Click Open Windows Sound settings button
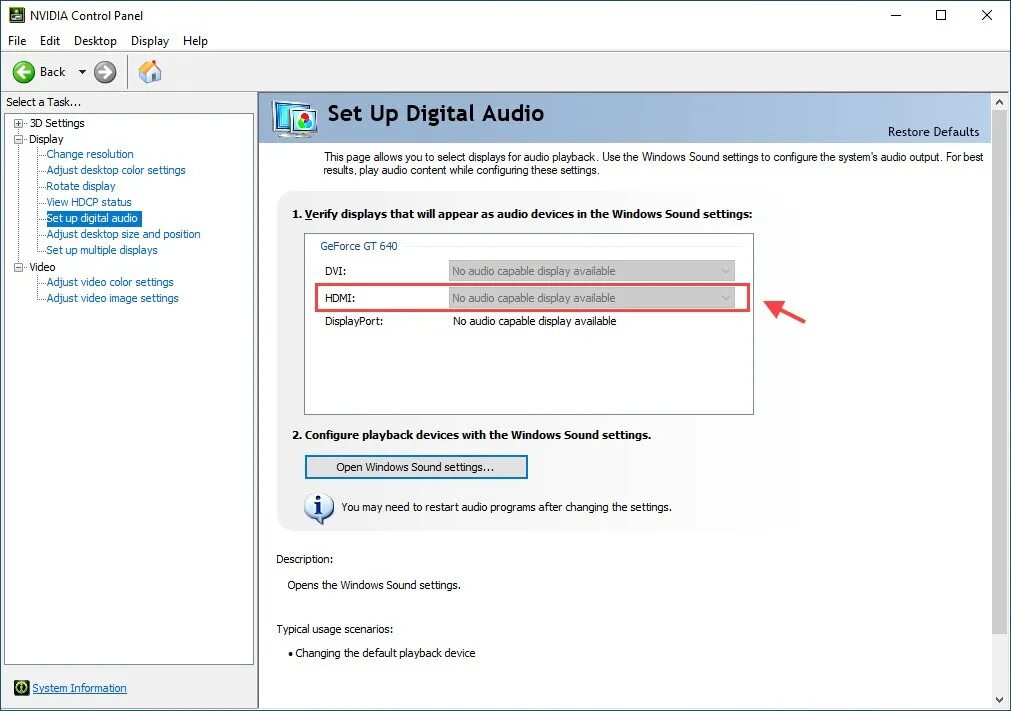 click(x=416, y=467)
